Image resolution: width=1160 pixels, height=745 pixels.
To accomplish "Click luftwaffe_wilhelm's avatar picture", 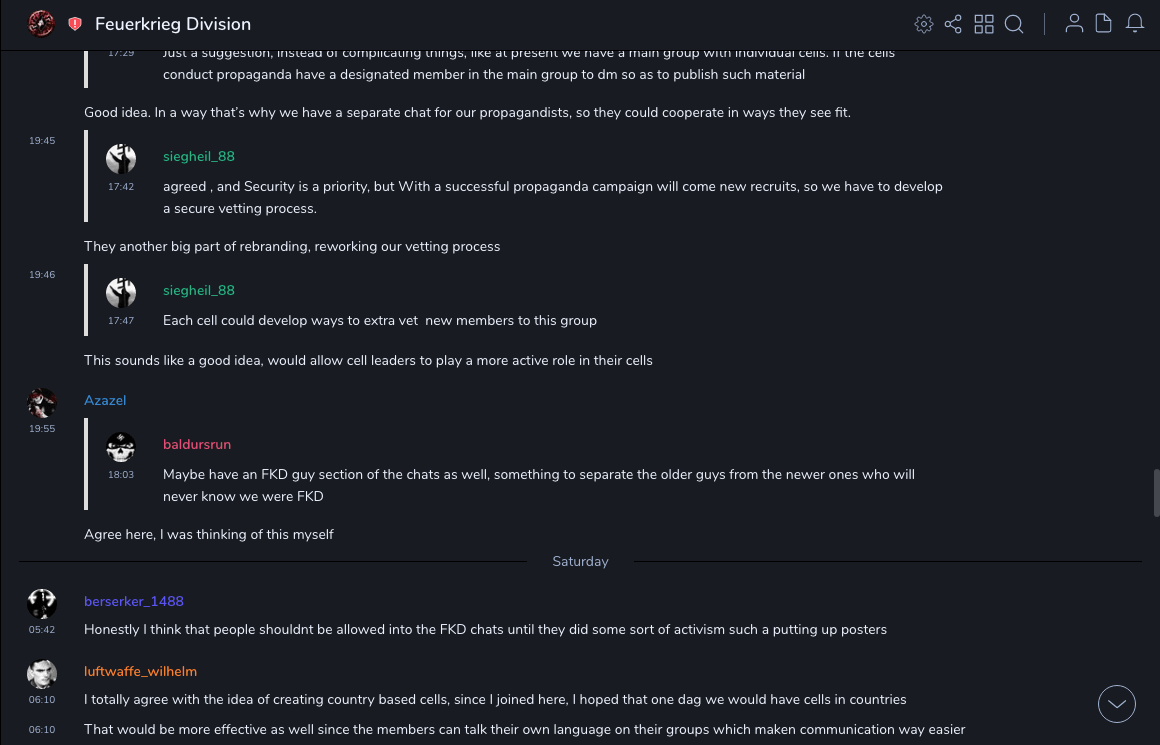I will tap(42, 674).
